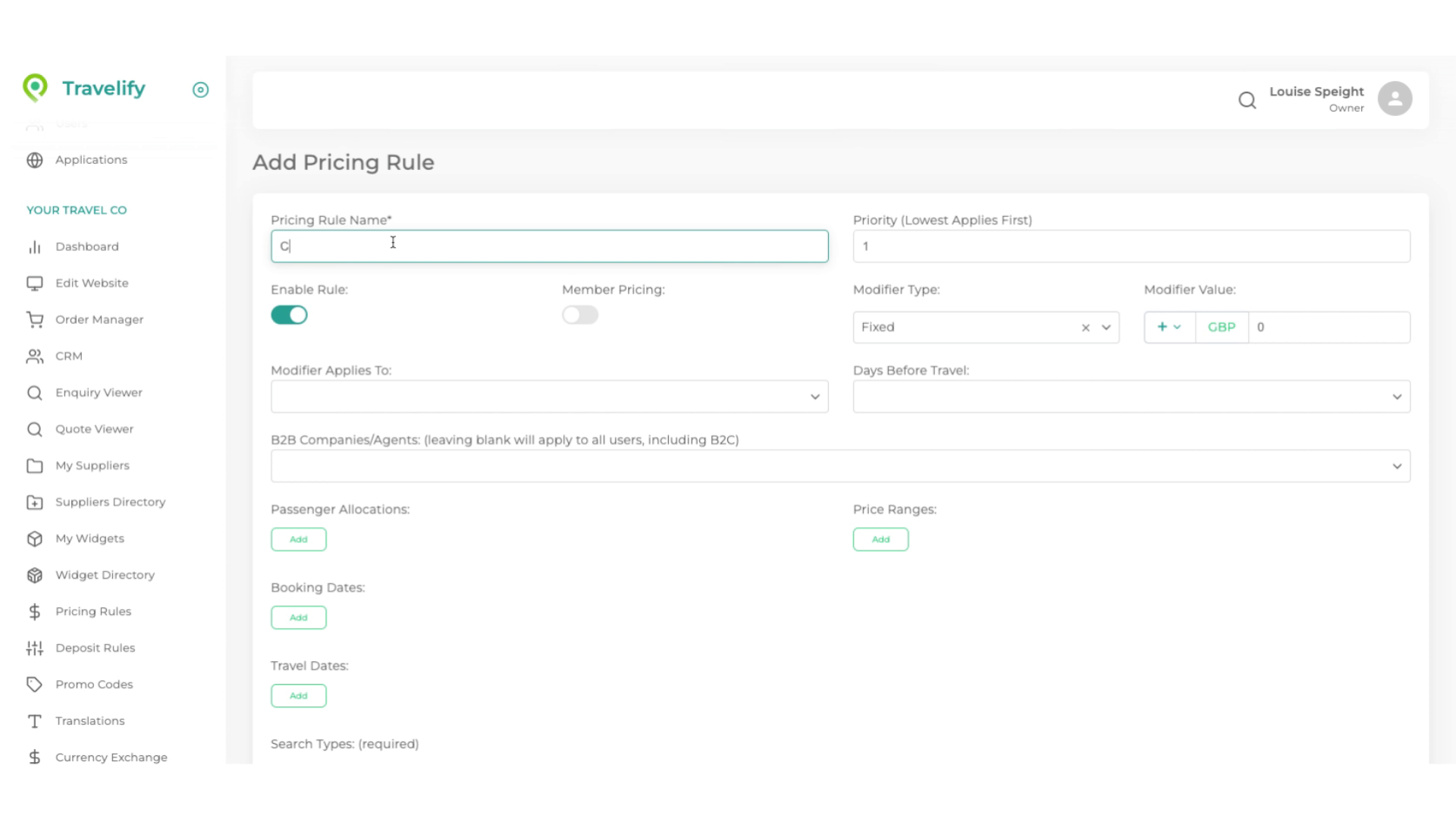Click the search magnifier icon in header
This screenshot has height=819, width=1456.
click(1247, 100)
